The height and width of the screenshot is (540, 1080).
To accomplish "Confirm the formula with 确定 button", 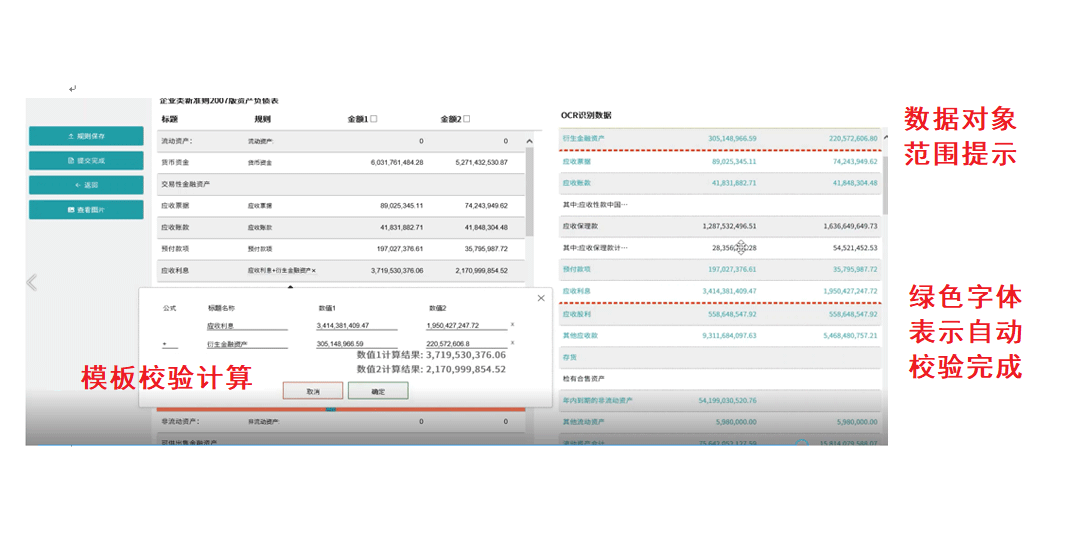I will pyautogui.click(x=378, y=391).
